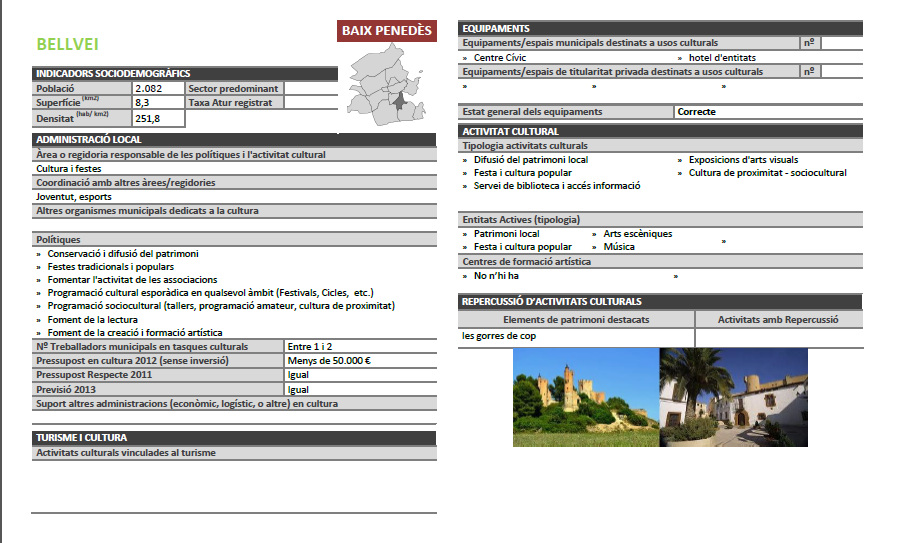The image size is (906, 543).
Task: Click the Cultura i festes text
Action: coord(69,169)
